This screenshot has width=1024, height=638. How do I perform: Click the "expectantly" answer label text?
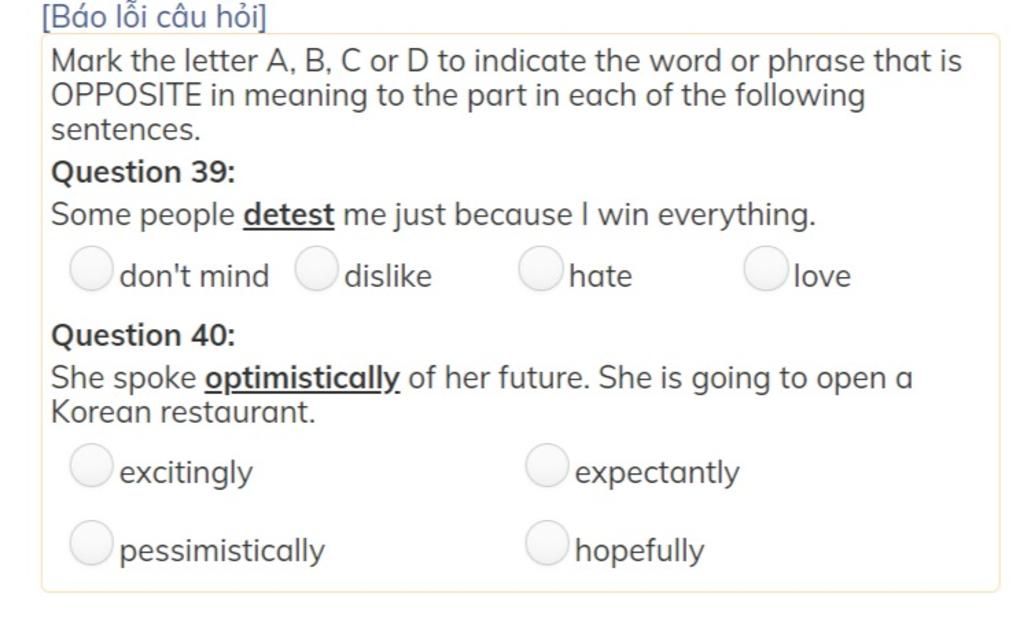657,473
